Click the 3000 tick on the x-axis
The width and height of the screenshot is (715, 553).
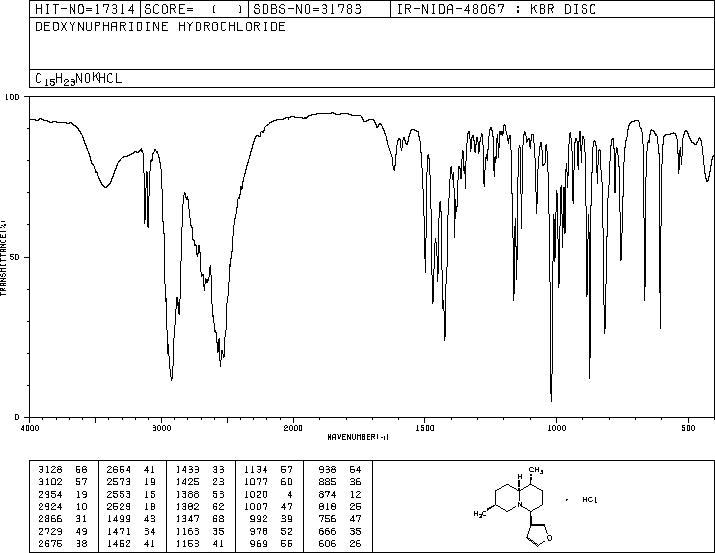click(x=161, y=427)
